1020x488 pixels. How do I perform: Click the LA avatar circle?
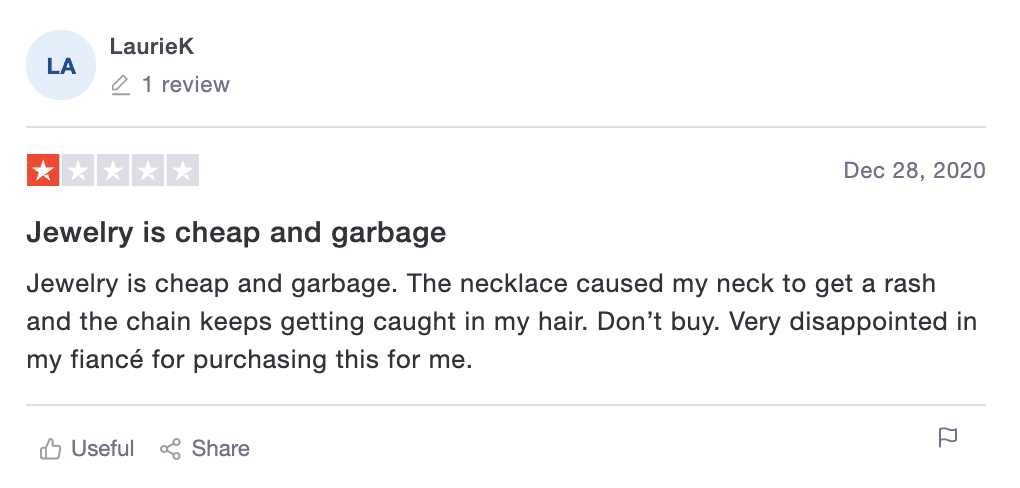click(x=61, y=65)
